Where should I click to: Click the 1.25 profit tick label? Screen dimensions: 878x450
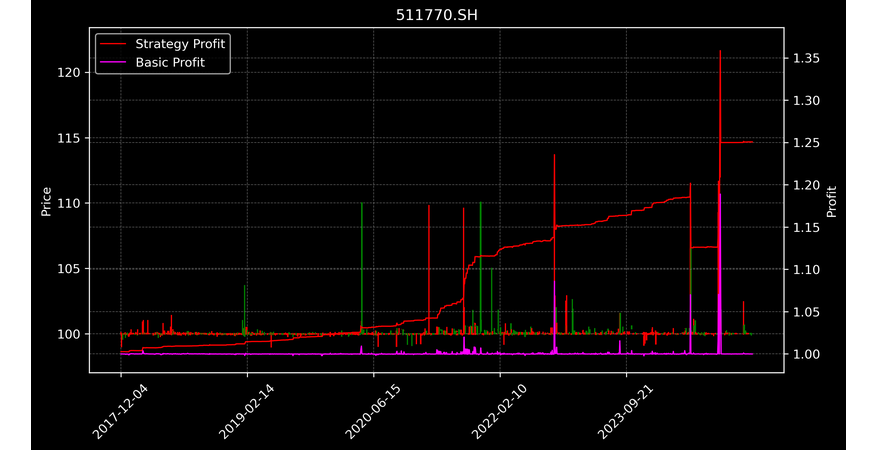pos(806,143)
